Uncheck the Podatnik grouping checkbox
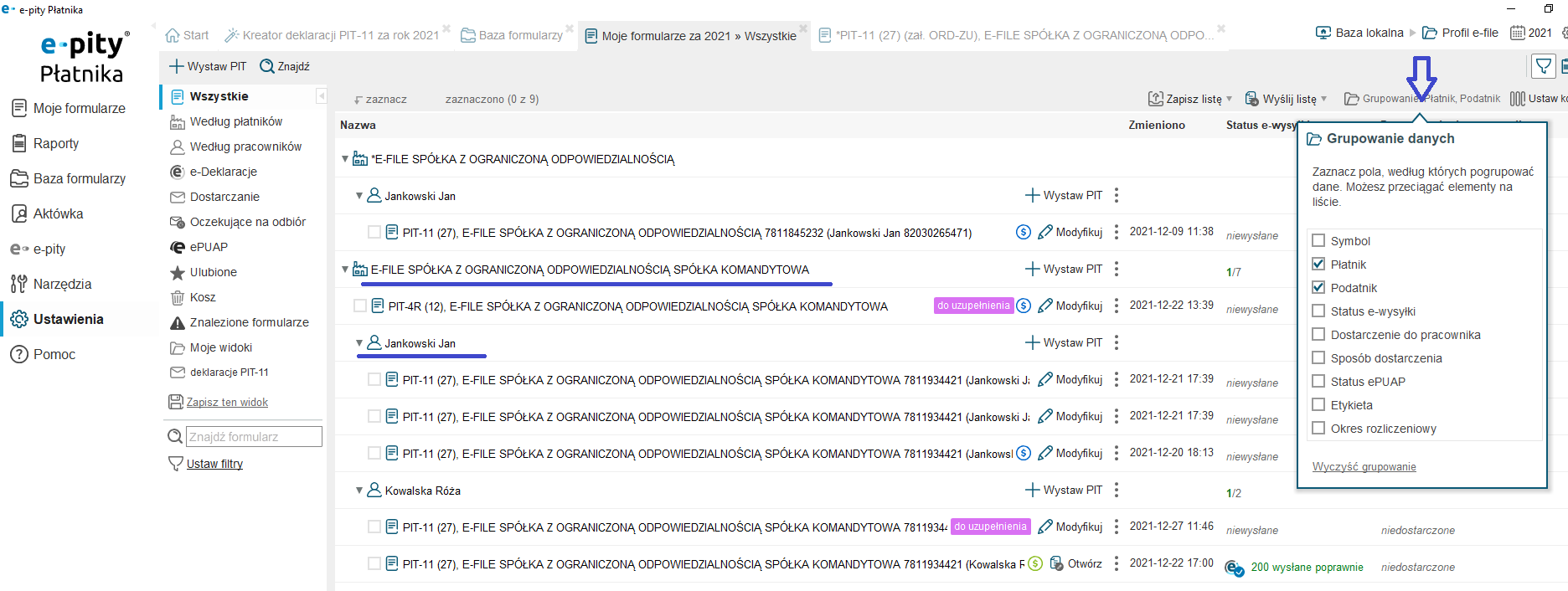The width and height of the screenshot is (1568, 591). [1318, 288]
